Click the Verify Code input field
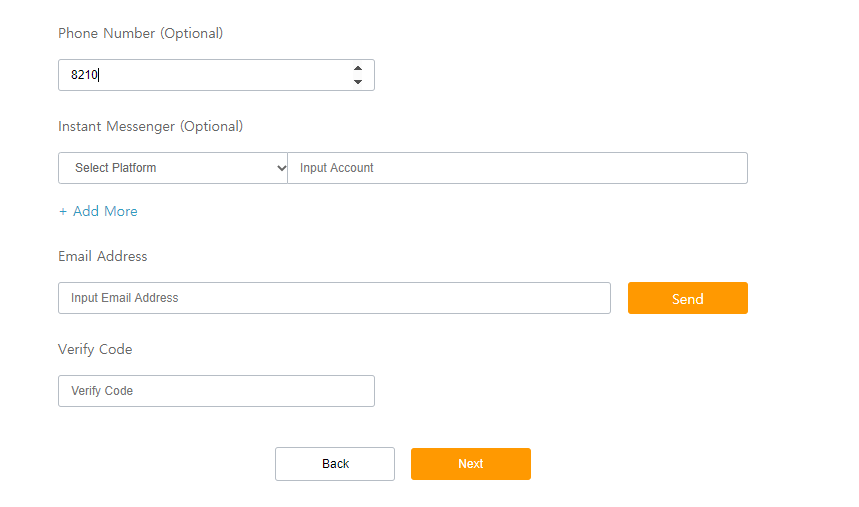 216,391
